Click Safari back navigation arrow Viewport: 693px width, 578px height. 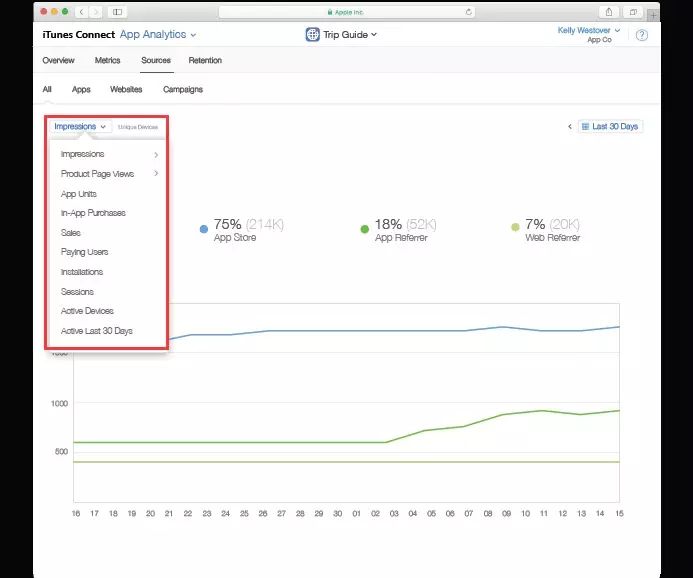pyautogui.click(x=81, y=12)
